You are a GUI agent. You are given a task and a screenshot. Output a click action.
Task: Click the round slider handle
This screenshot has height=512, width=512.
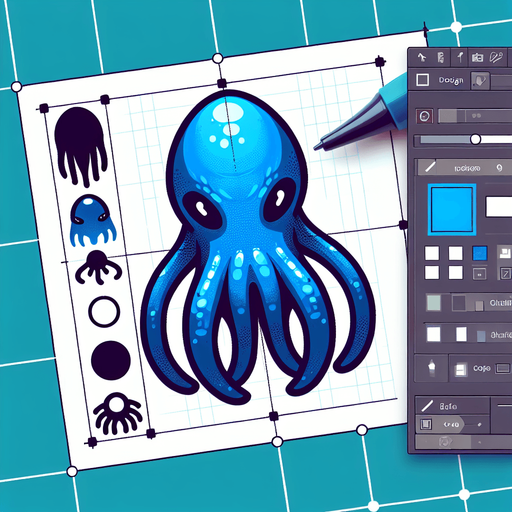coord(475,139)
